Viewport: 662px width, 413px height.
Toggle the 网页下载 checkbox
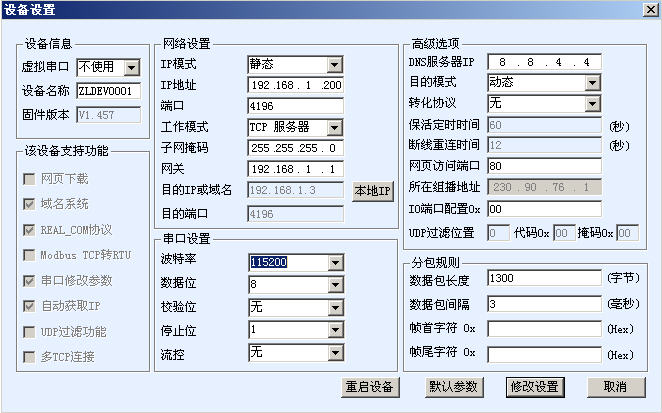pyautogui.click(x=28, y=179)
